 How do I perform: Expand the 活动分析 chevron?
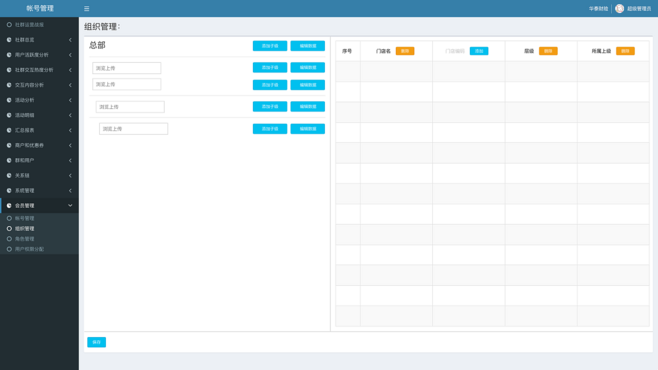pos(70,100)
